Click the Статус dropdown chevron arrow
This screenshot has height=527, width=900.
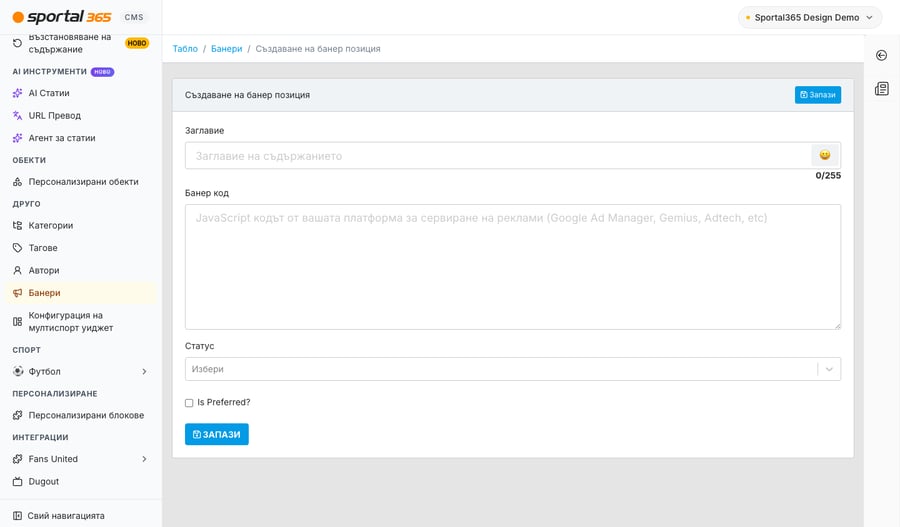point(829,369)
